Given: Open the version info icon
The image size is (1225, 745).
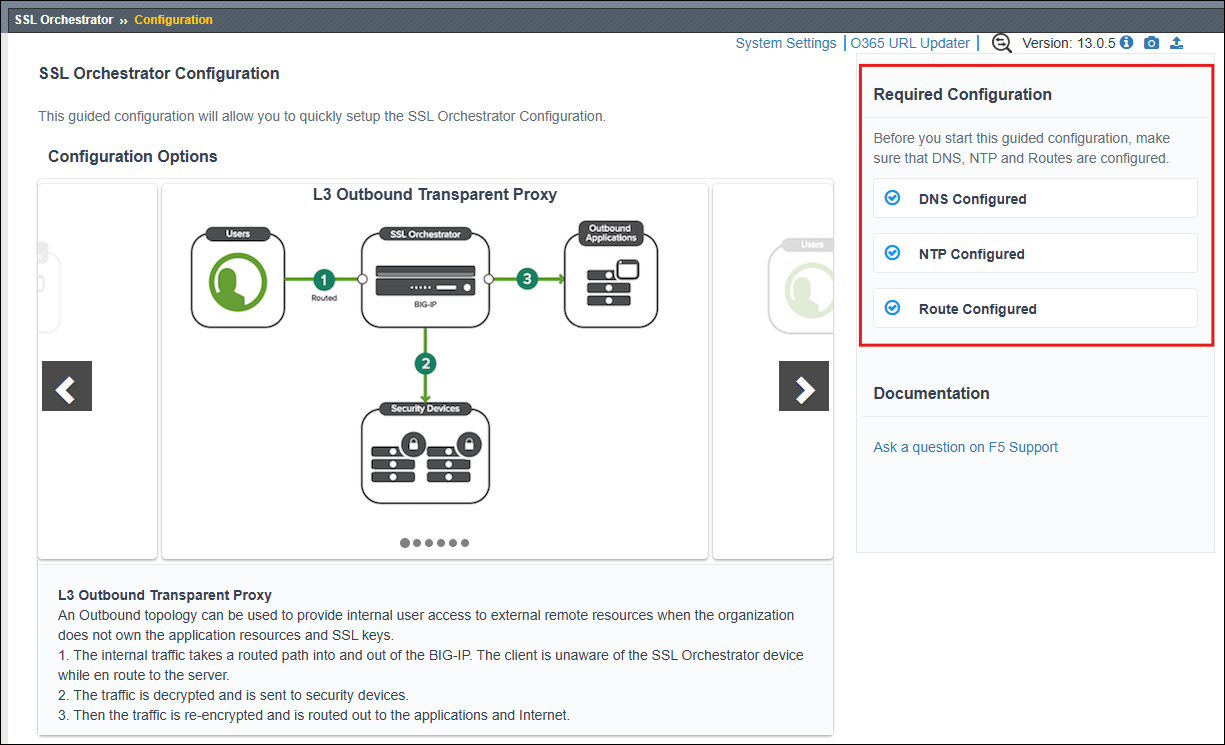Looking at the screenshot, I should click(x=1126, y=43).
